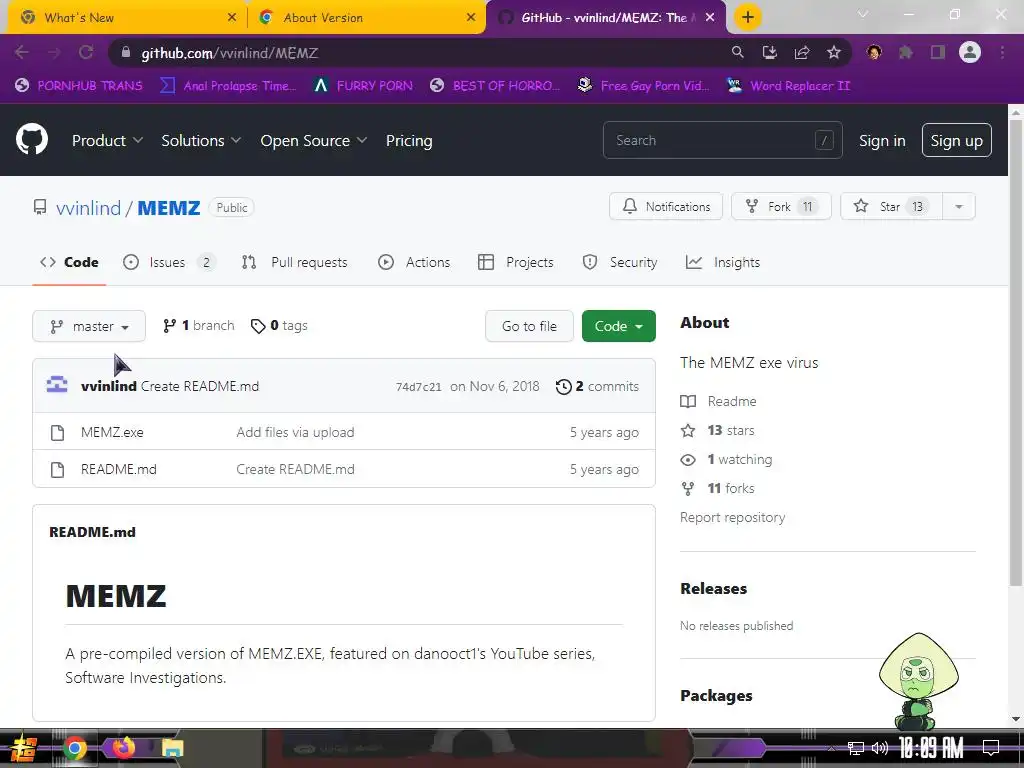Click the page vertical scrollbar thumb
Screen dimensions: 1024x768
tap(1016, 353)
